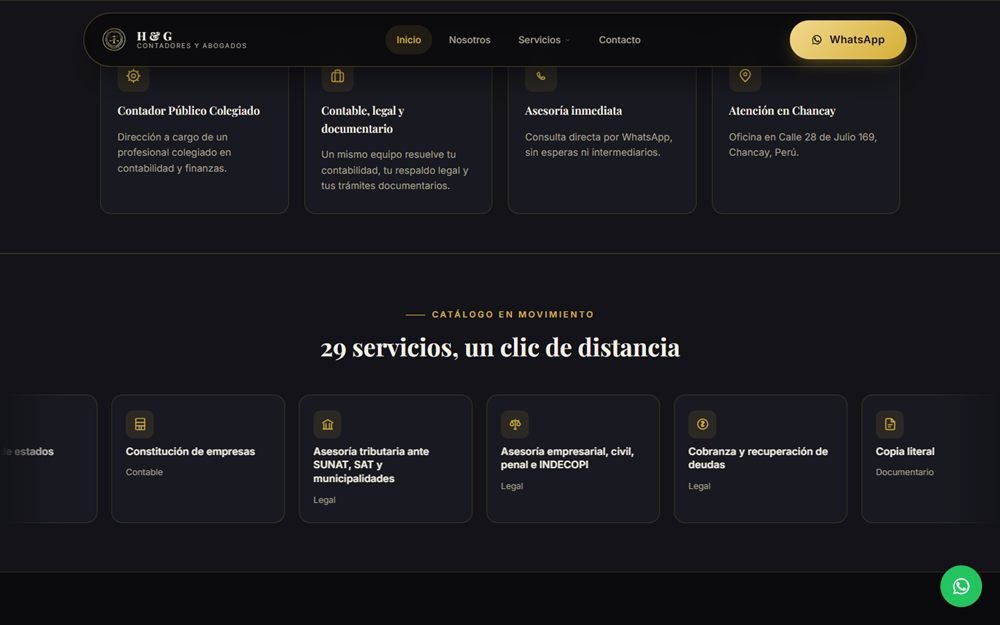
Task: Click the 'Legal' tag under Cobranza y recuperación
Action: coord(699,486)
